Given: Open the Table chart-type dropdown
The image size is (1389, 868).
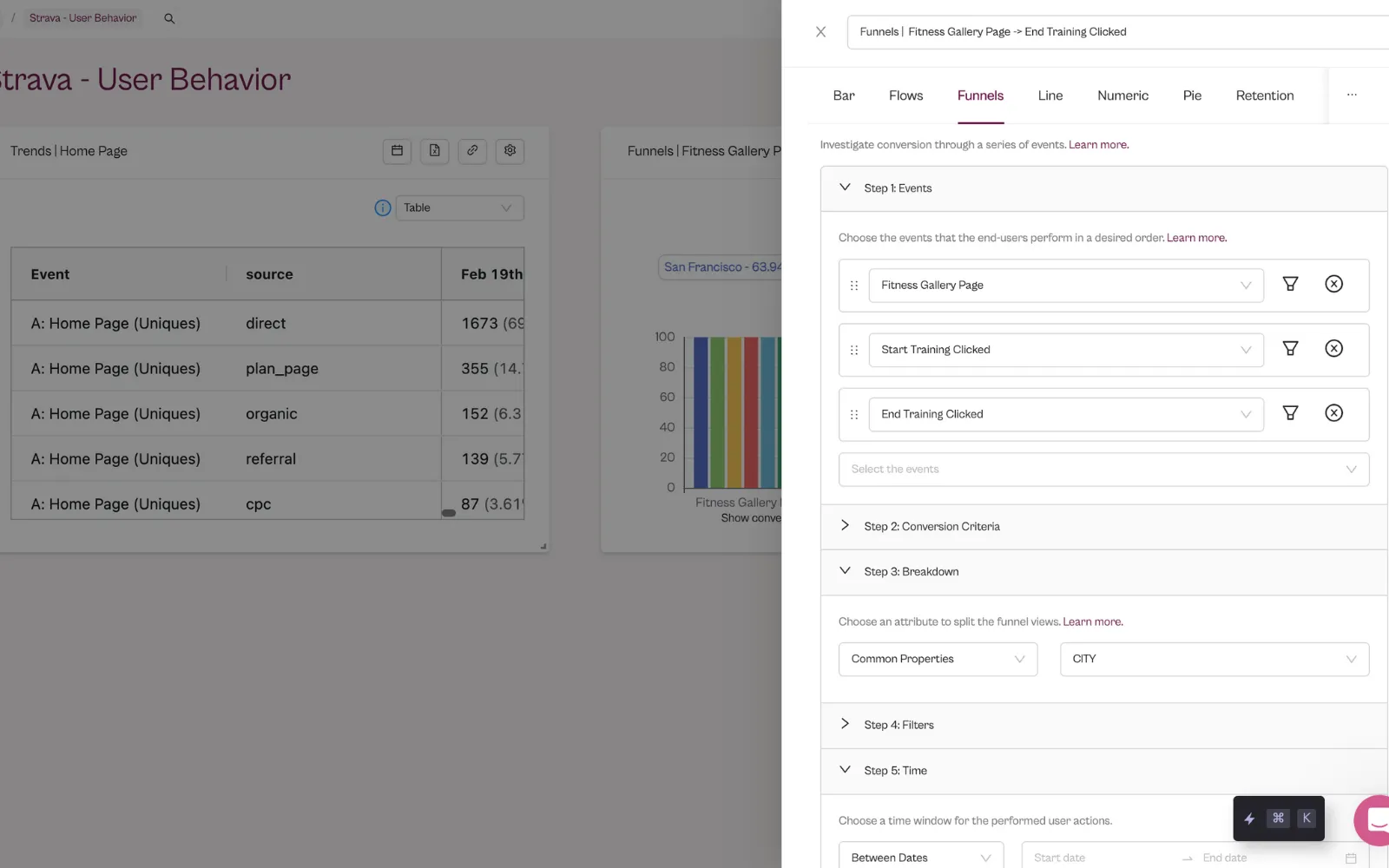Looking at the screenshot, I should coord(459,207).
